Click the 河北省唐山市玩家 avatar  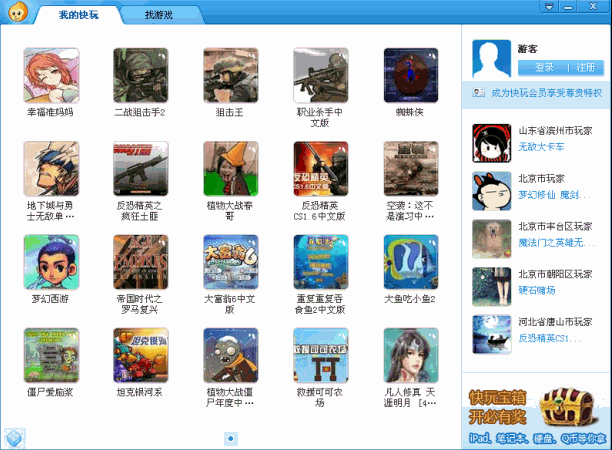click(x=491, y=334)
